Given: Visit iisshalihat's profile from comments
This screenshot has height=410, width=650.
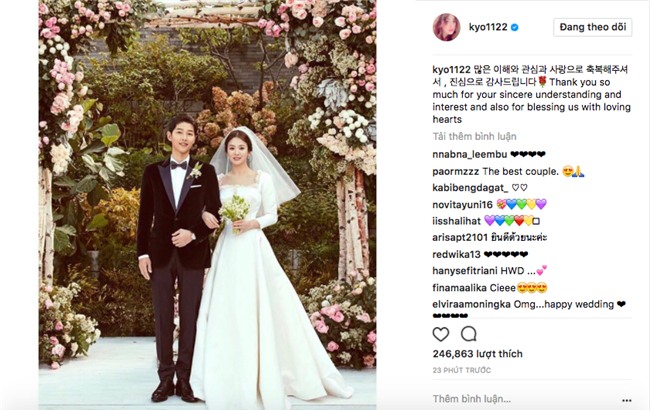Looking at the screenshot, I should 456,221.
